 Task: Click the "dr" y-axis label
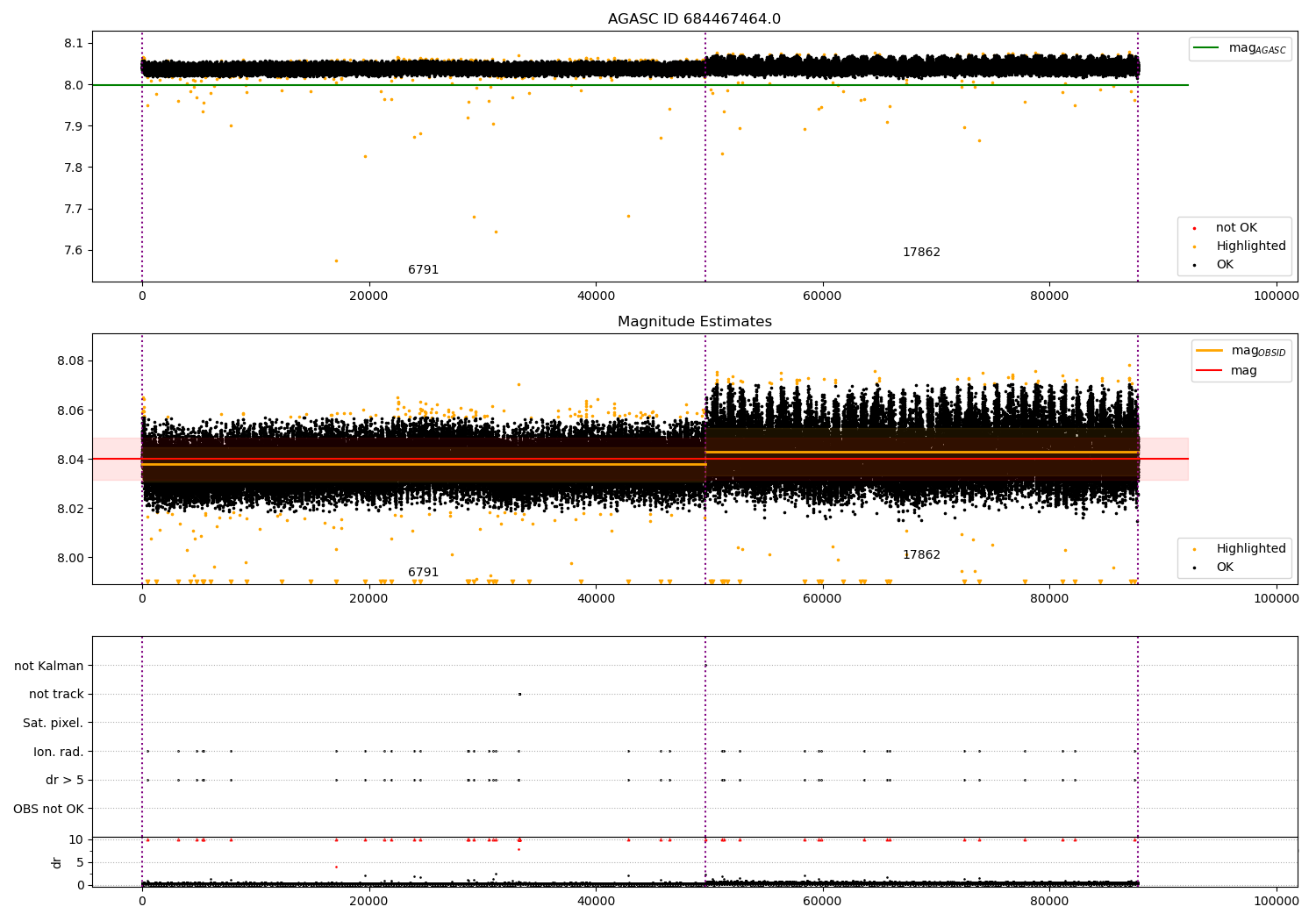coord(57,862)
